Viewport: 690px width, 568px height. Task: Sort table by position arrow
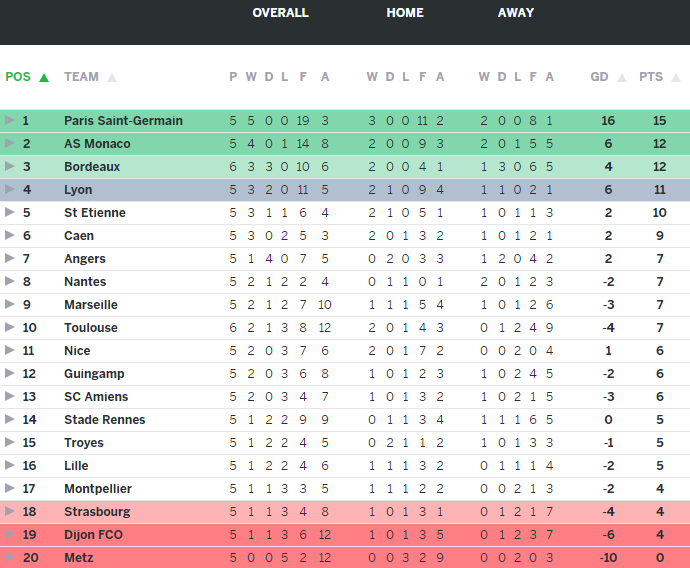[44, 77]
